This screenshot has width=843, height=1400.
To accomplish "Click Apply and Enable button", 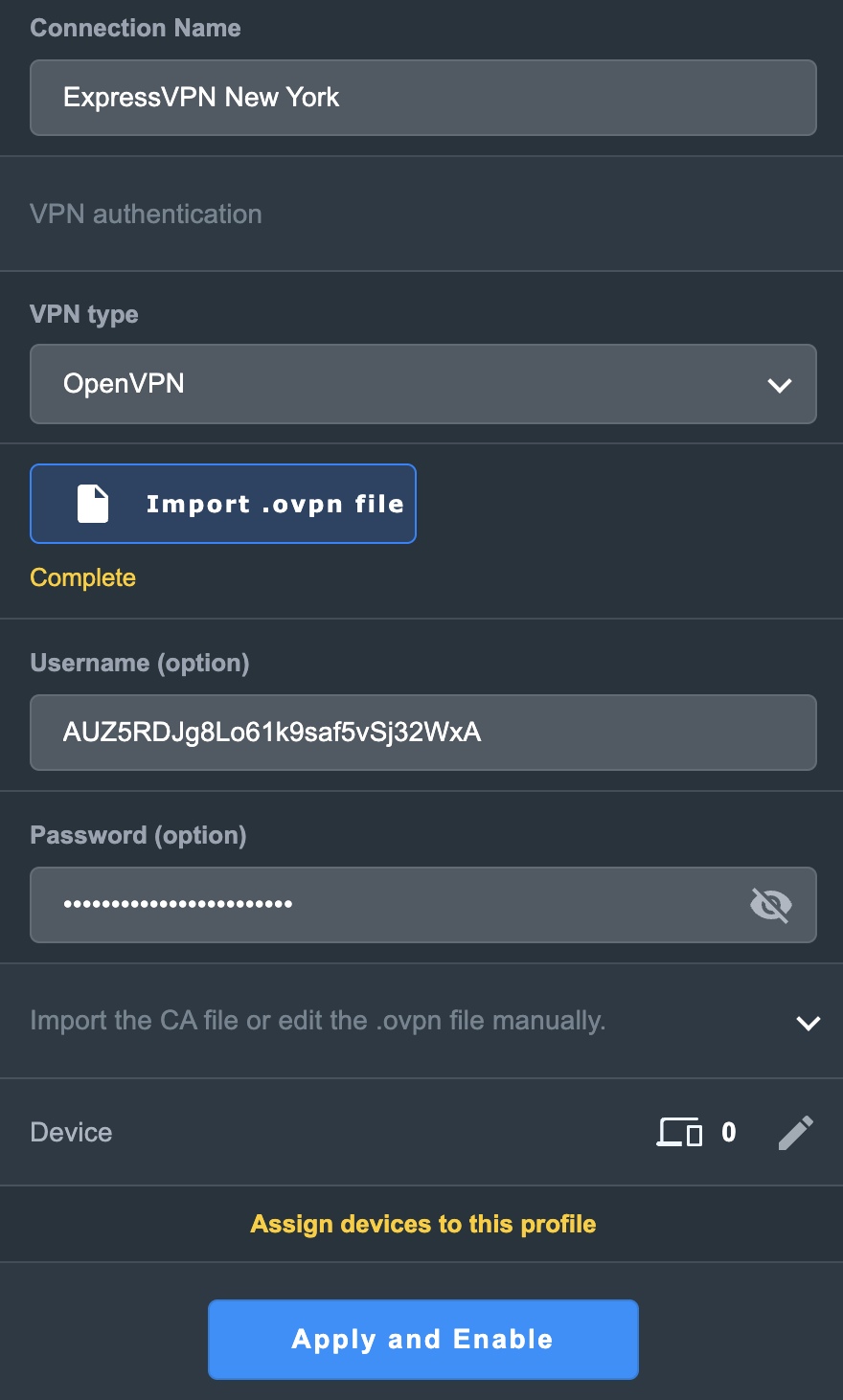I will pyautogui.click(x=423, y=1340).
